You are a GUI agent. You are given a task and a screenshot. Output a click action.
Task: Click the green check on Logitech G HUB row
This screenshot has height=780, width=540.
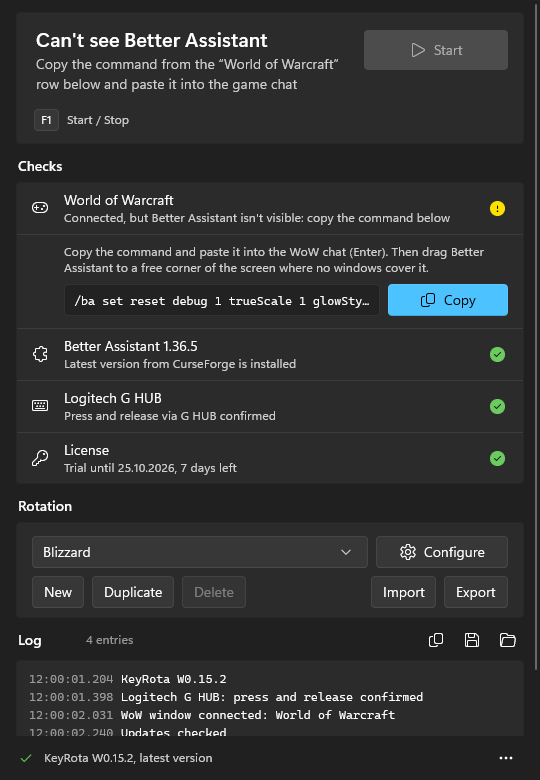pos(497,406)
